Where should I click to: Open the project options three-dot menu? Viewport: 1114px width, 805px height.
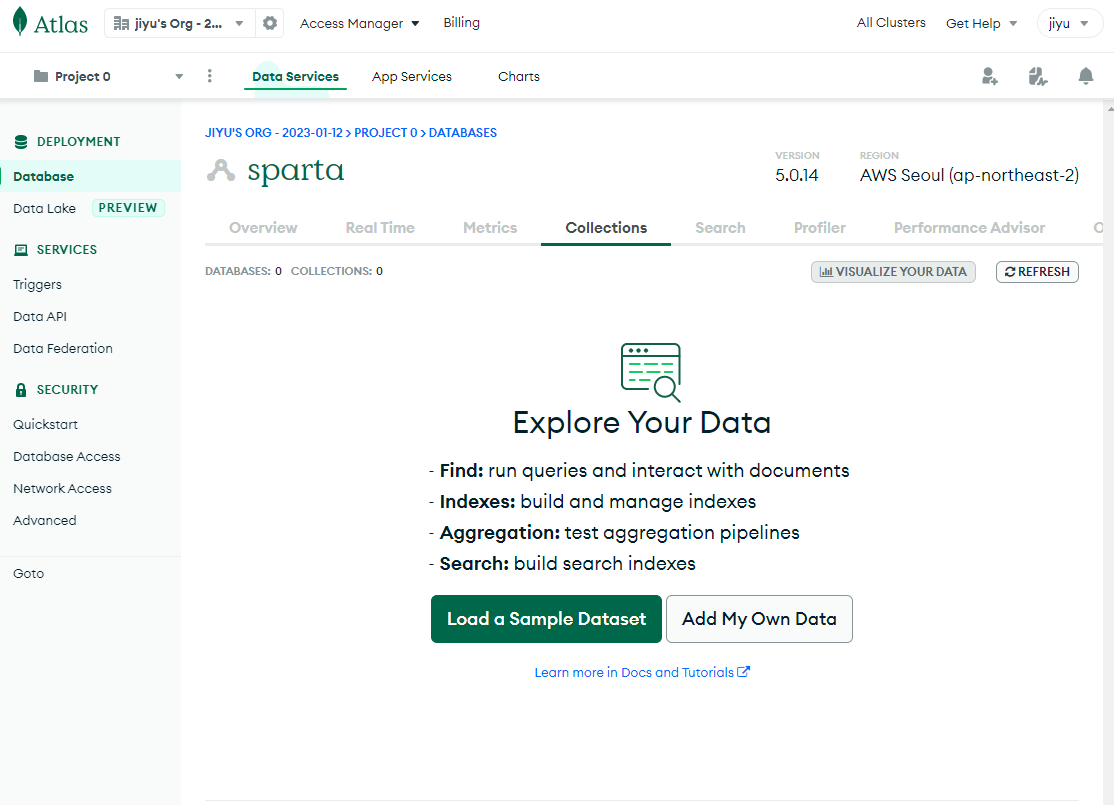[209, 76]
